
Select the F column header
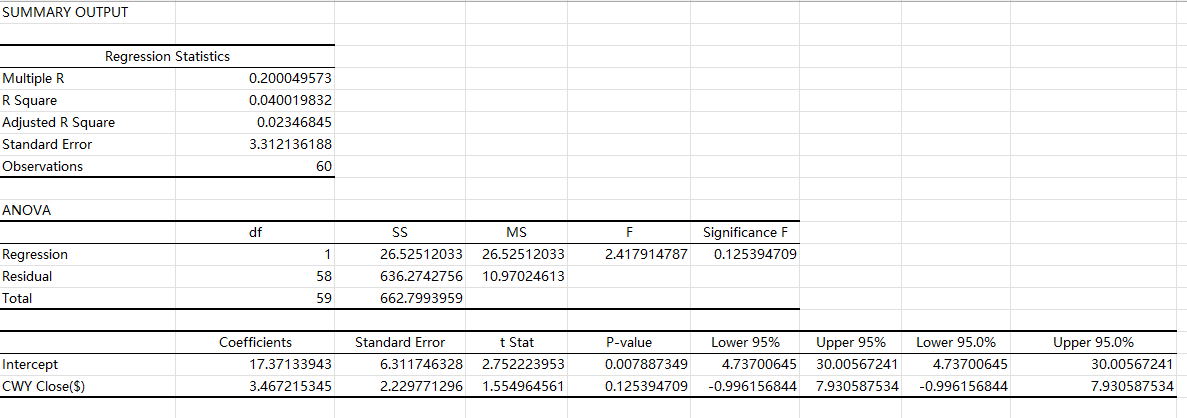(630, 232)
